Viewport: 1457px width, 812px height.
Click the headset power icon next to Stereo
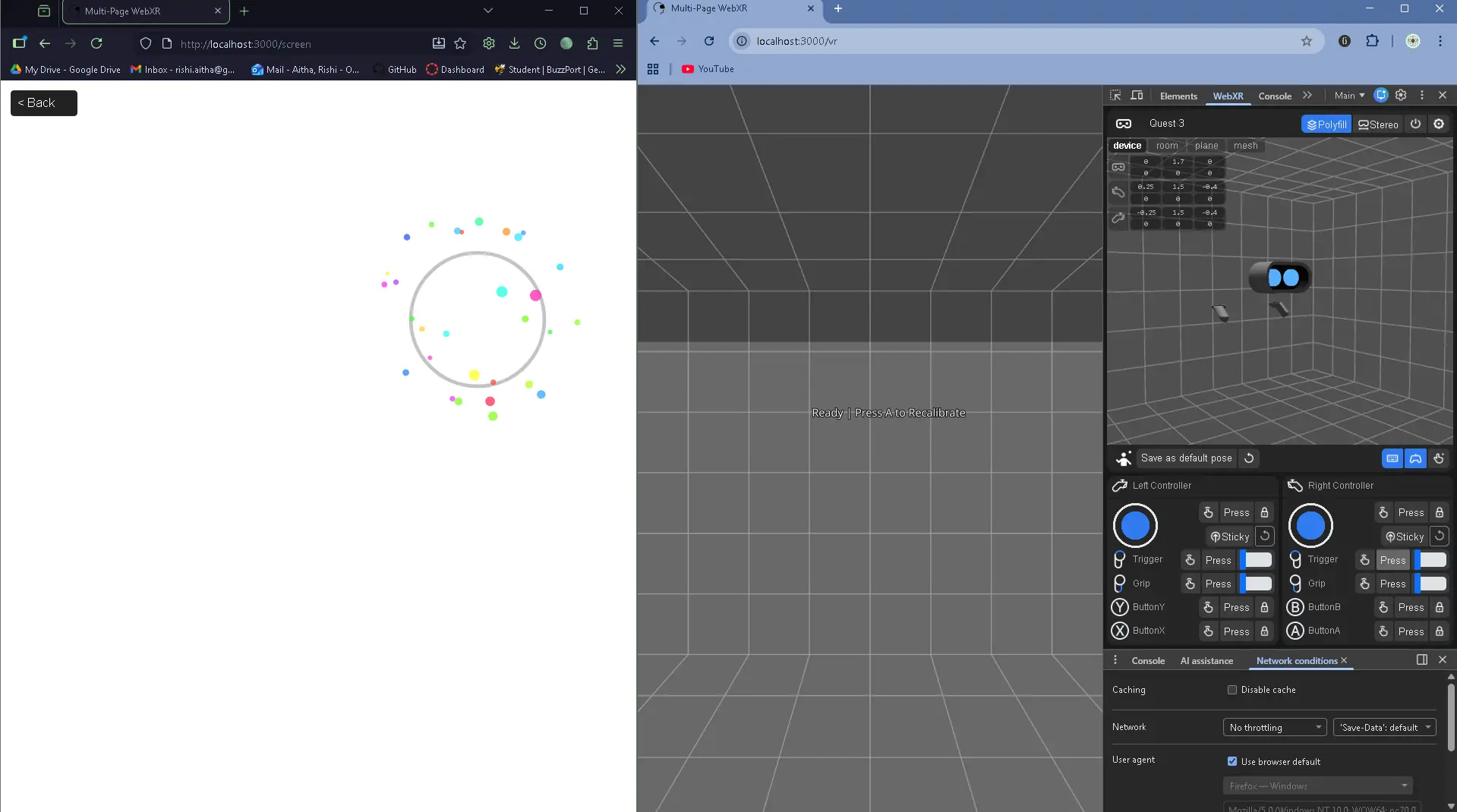[x=1415, y=124]
